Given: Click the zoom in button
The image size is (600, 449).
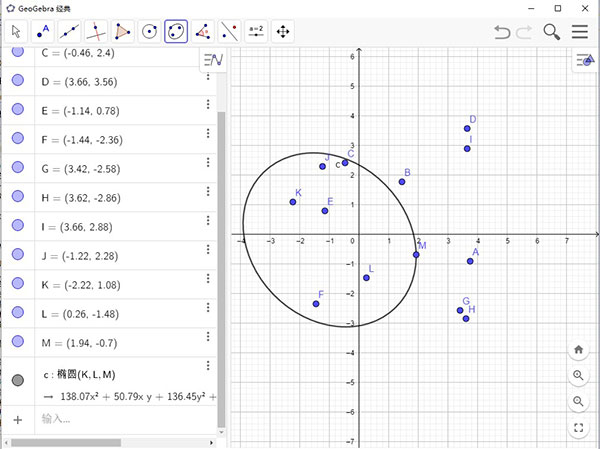Looking at the screenshot, I should coord(579,376).
